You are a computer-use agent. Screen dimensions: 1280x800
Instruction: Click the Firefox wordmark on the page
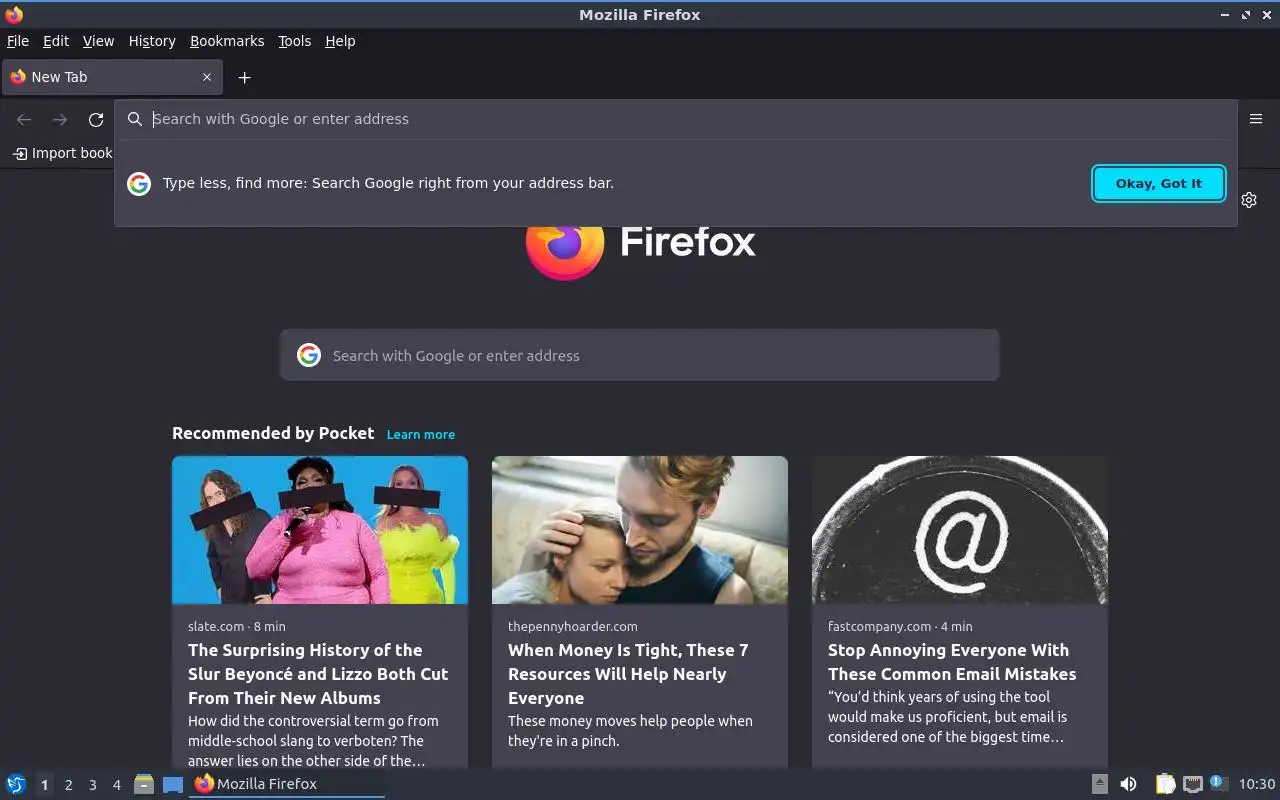(688, 241)
